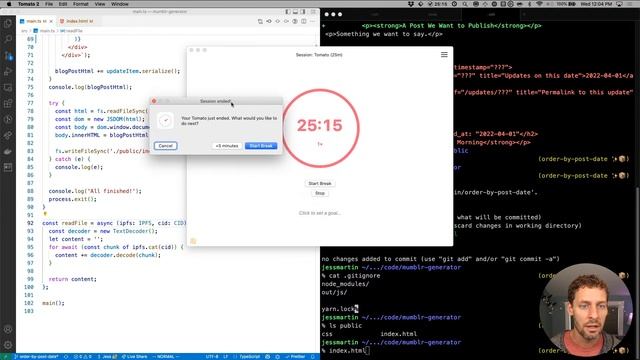This screenshot has width=640, height=360.
Task: Click the 'Click to set a goal...' field
Action: [320, 213]
